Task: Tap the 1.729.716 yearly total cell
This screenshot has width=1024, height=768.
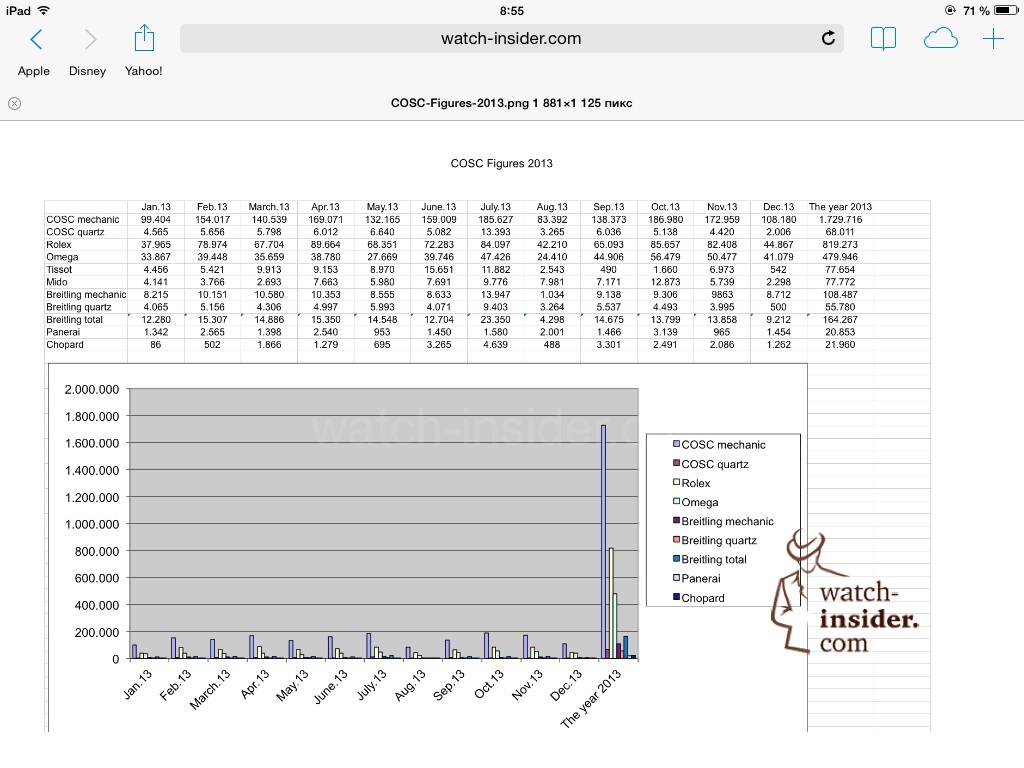Action: click(x=840, y=219)
